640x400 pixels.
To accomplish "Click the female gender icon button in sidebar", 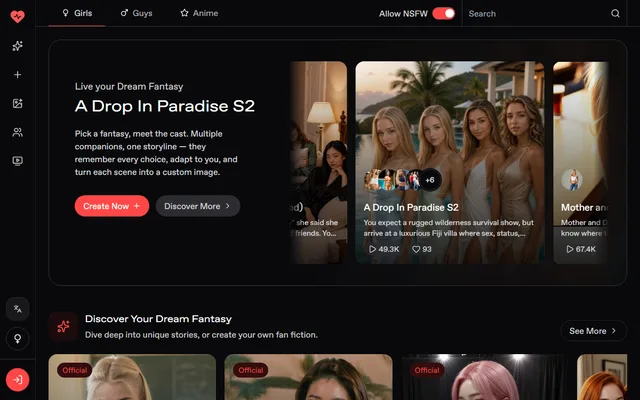I will click(x=18, y=338).
